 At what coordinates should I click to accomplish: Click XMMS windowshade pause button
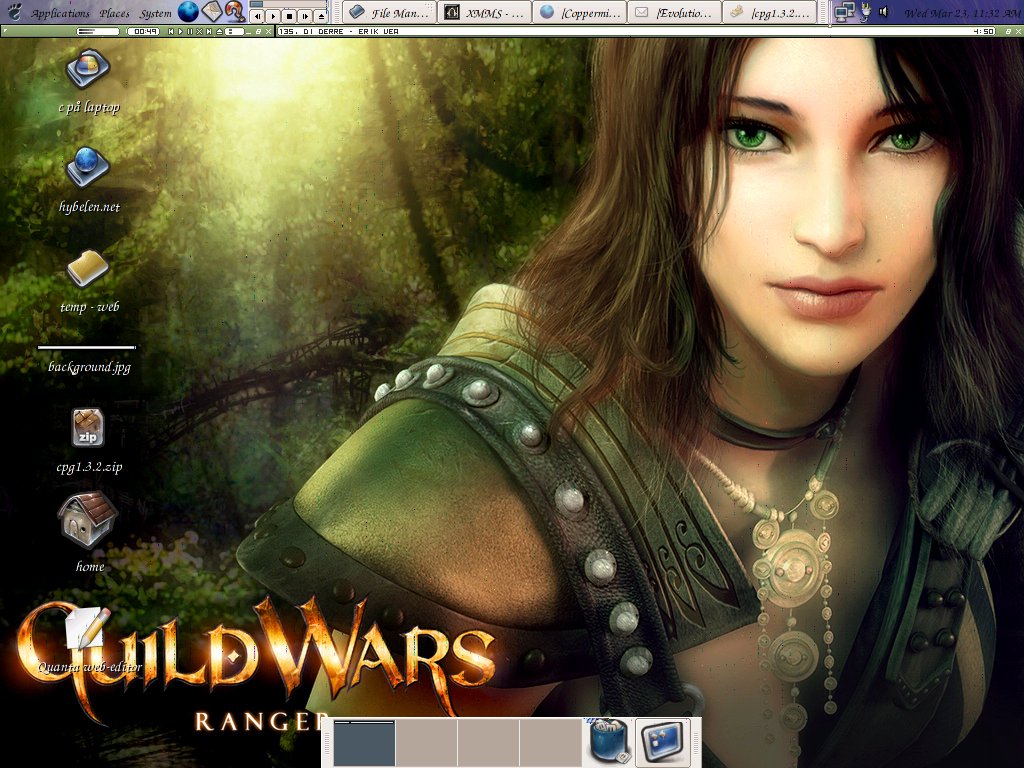[x=190, y=31]
